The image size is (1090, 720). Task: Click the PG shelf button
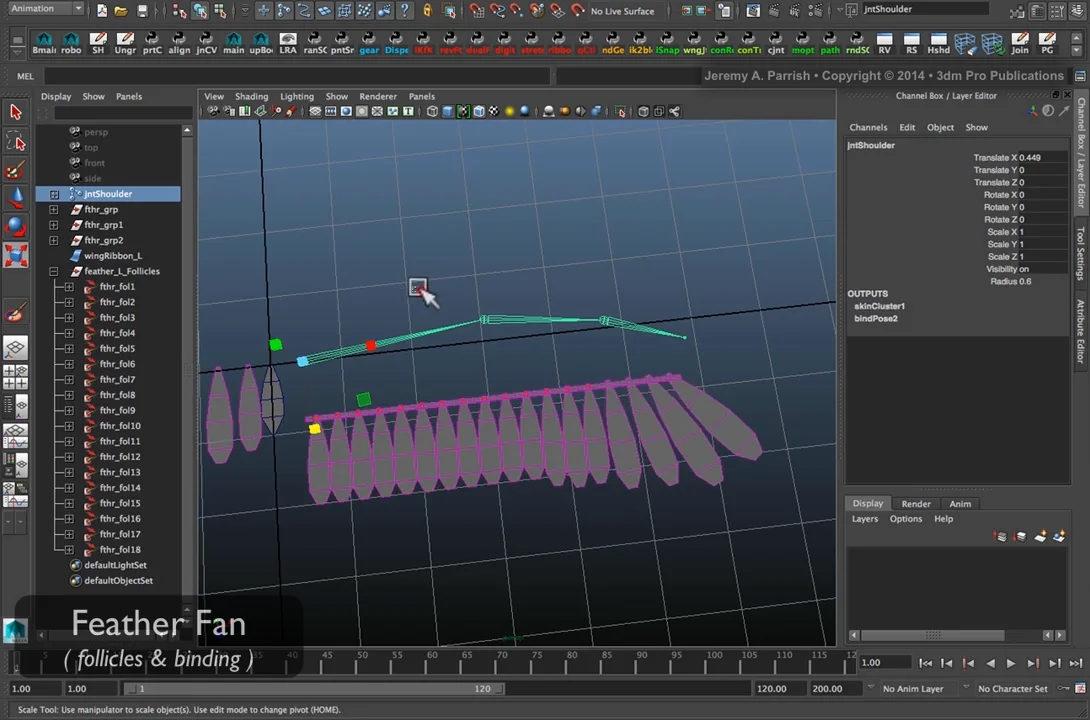click(1047, 43)
